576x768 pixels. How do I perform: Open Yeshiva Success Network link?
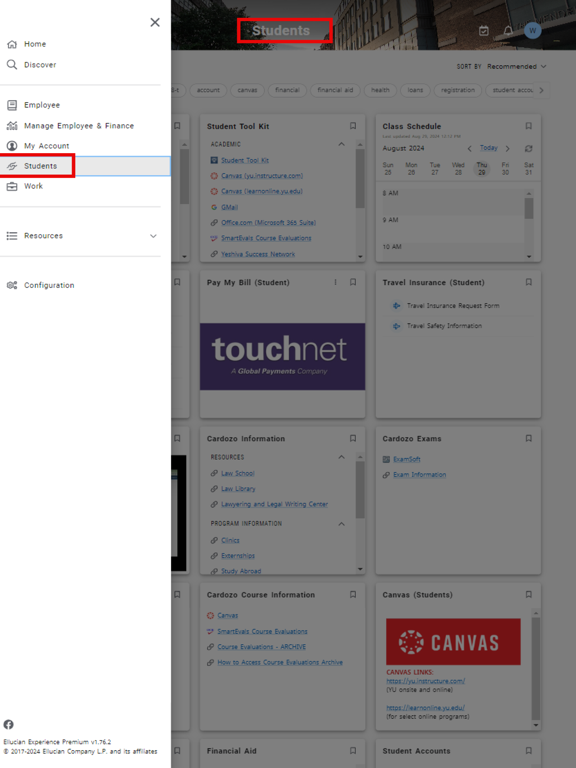(258, 254)
